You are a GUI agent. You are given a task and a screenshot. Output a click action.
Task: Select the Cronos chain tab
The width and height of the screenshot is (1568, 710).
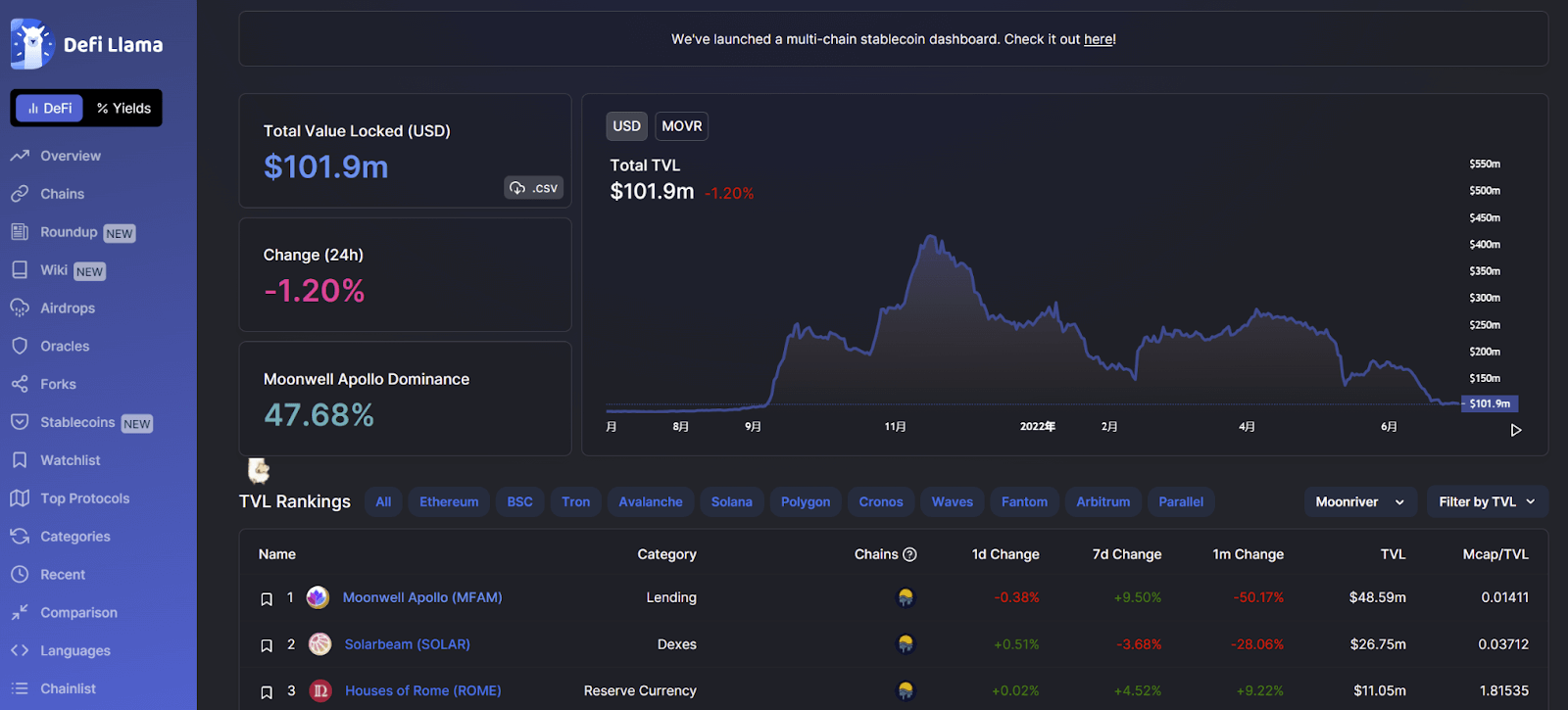pyautogui.click(x=881, y=501)
